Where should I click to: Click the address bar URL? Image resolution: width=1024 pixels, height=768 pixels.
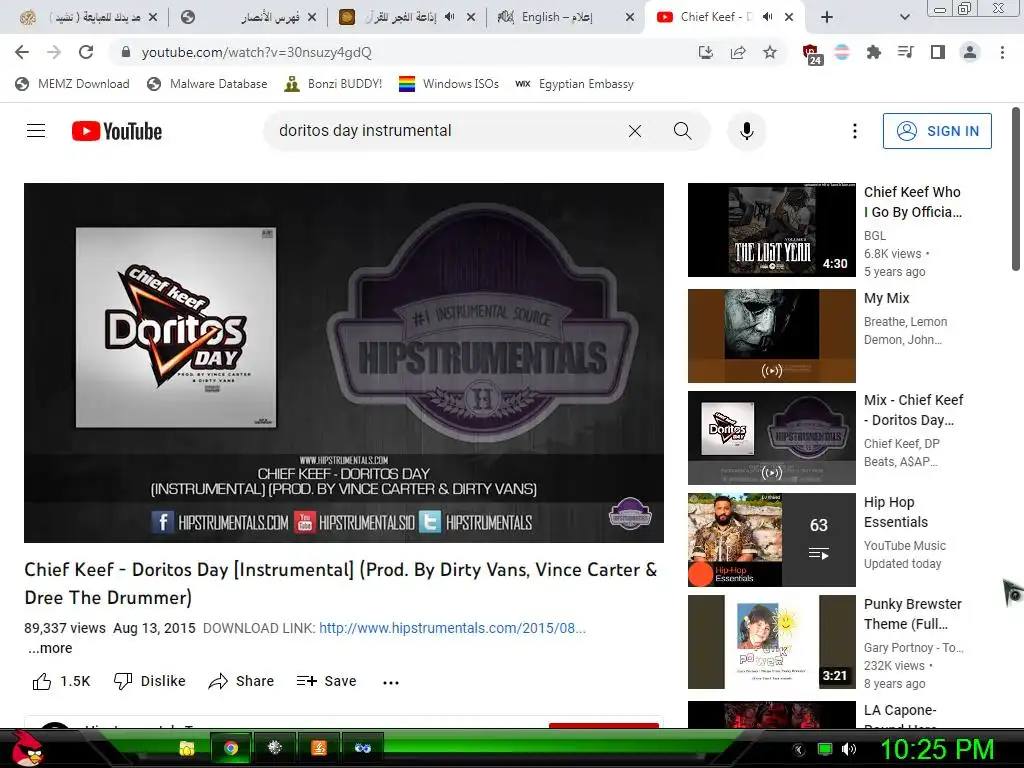click(x=256, y=52)
